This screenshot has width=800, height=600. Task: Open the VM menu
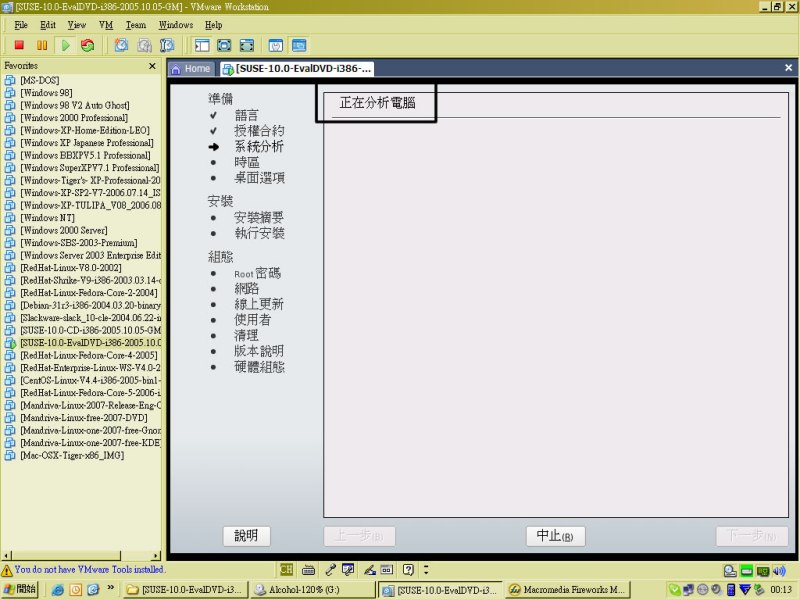coord(106,25)
